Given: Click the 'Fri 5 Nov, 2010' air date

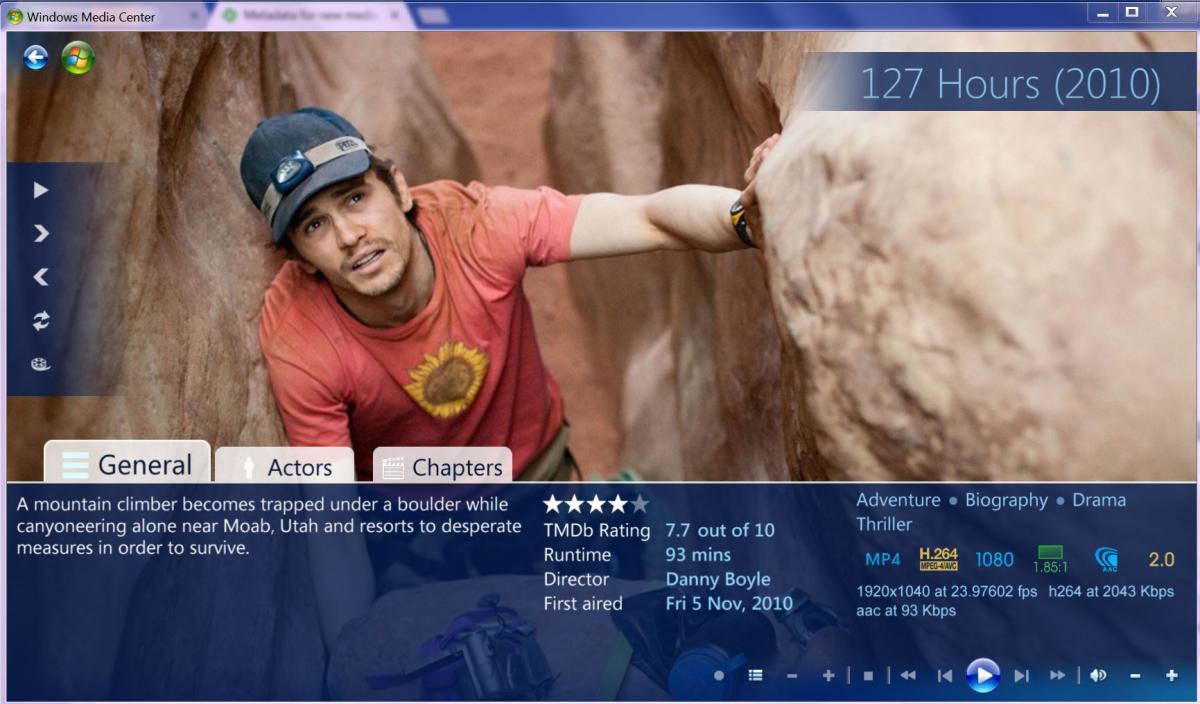Looking at the screenshot, I should pos(729,604).
